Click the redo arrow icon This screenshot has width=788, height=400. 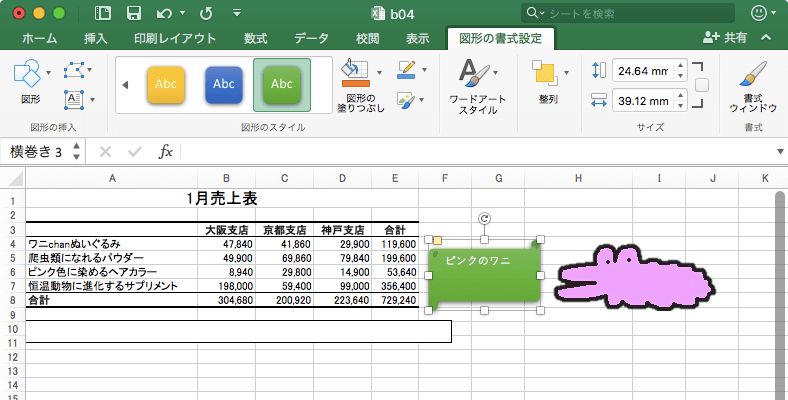(x=206, y=14)
